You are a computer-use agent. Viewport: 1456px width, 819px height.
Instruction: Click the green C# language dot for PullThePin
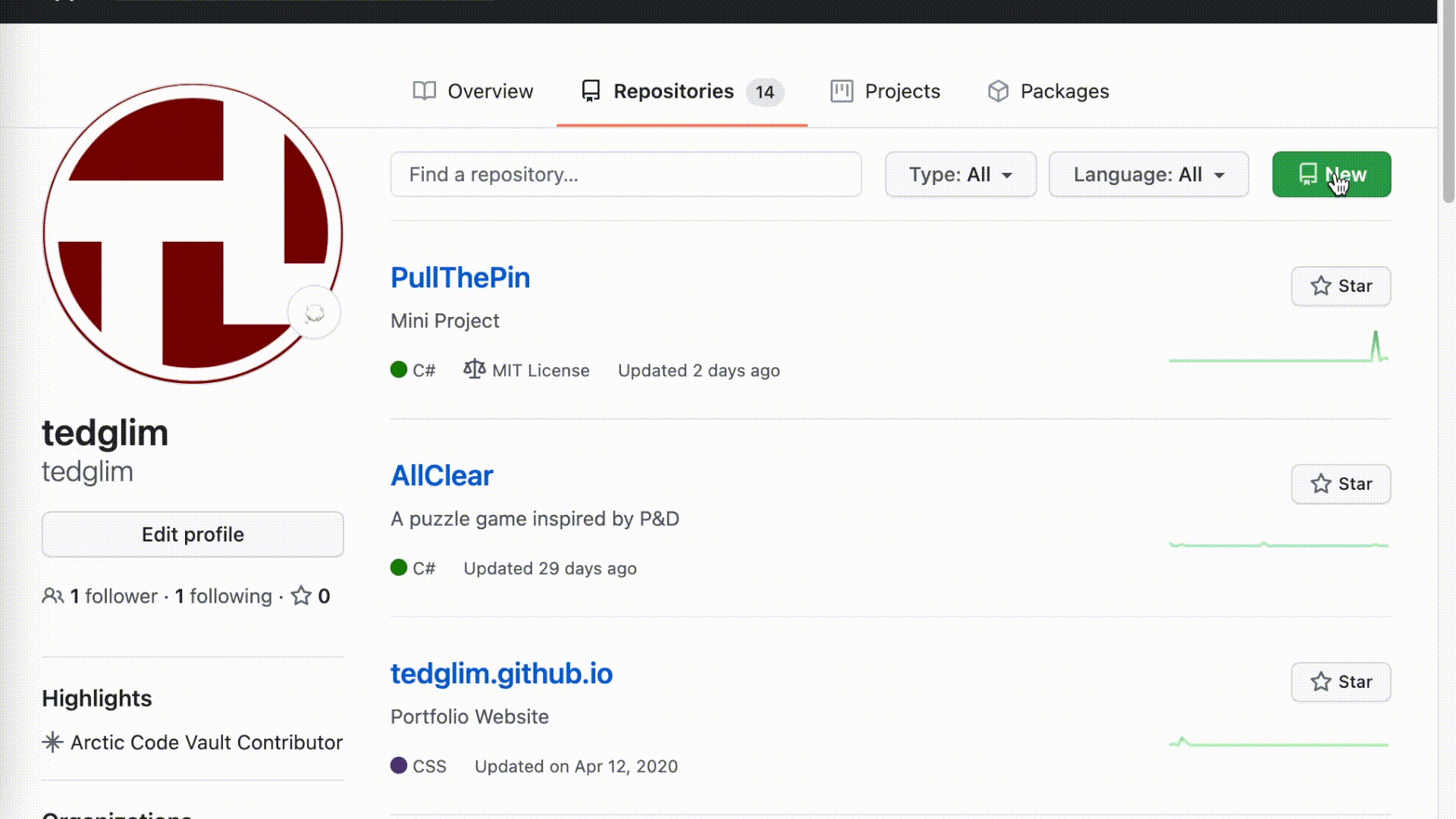click(x=399, y=369)
